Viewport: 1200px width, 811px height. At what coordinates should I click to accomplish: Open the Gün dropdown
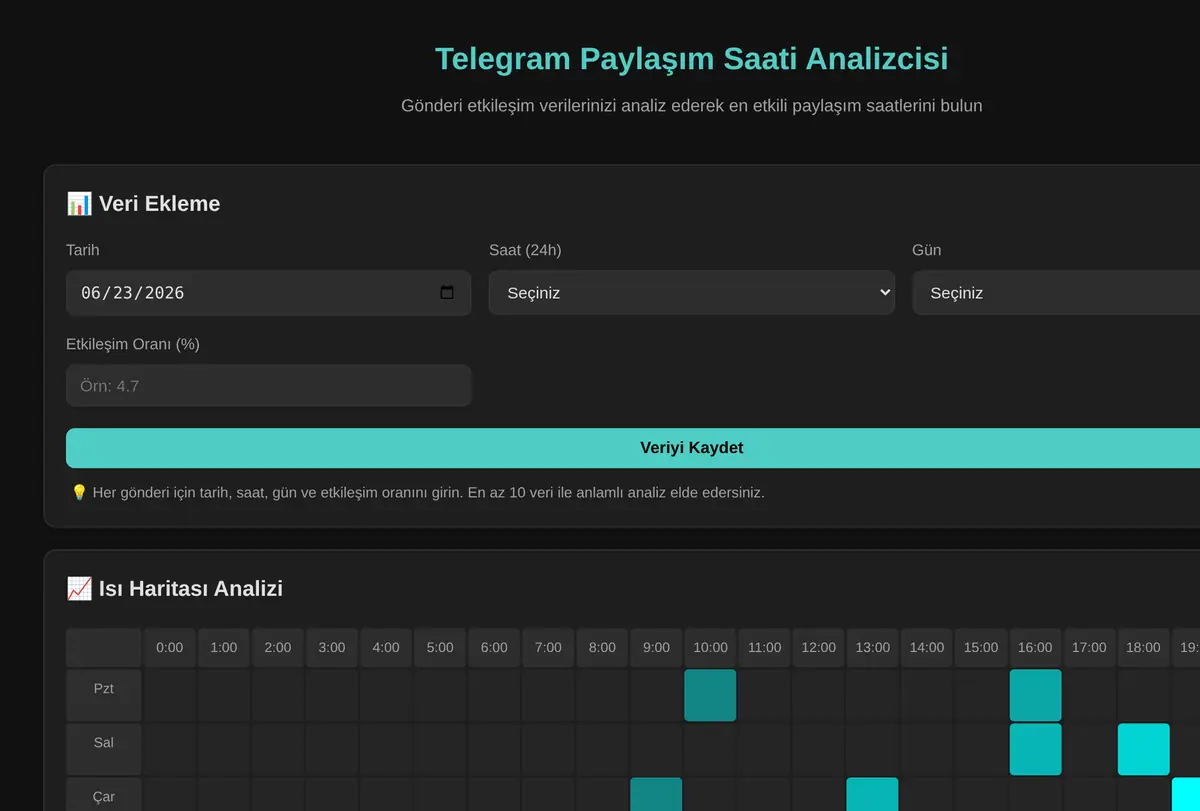tap(1056, 293)
